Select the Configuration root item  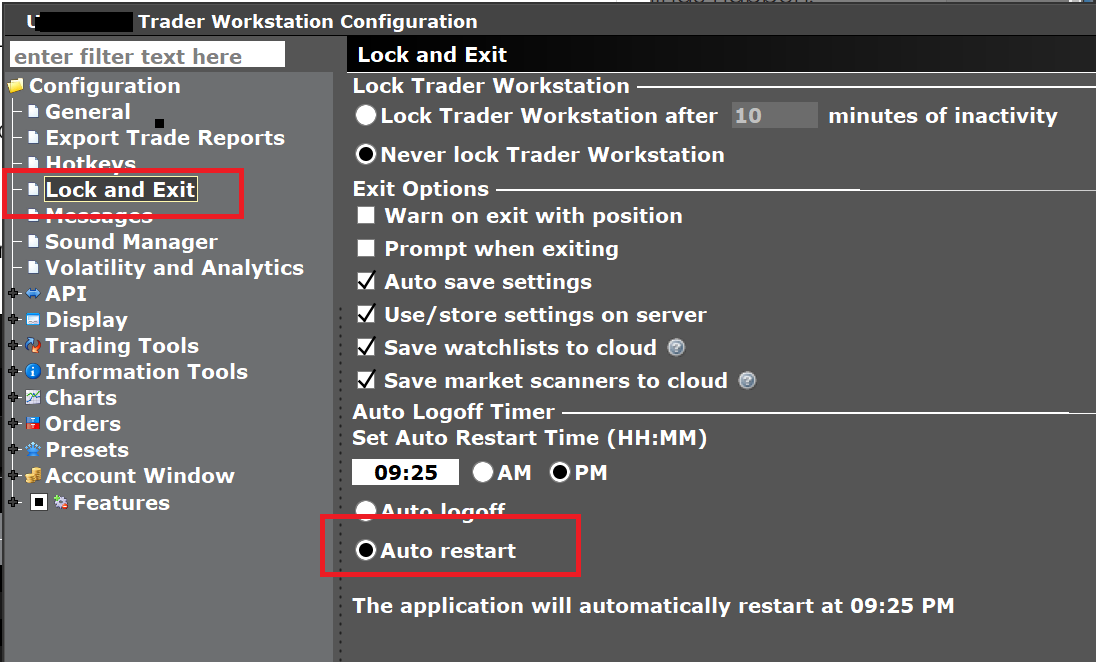[x=105, y=86]
